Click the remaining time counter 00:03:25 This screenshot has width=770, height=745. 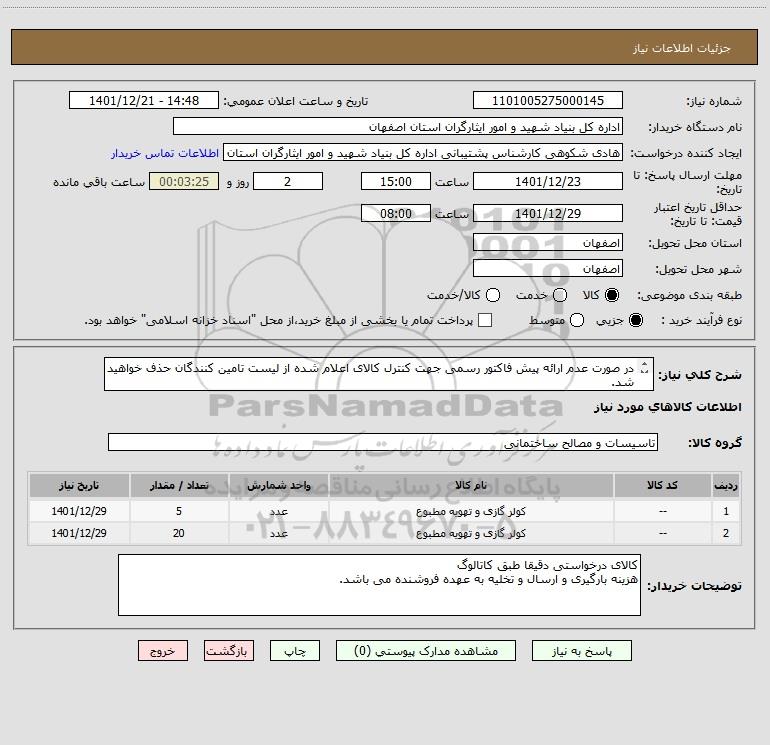click(184, 181)
